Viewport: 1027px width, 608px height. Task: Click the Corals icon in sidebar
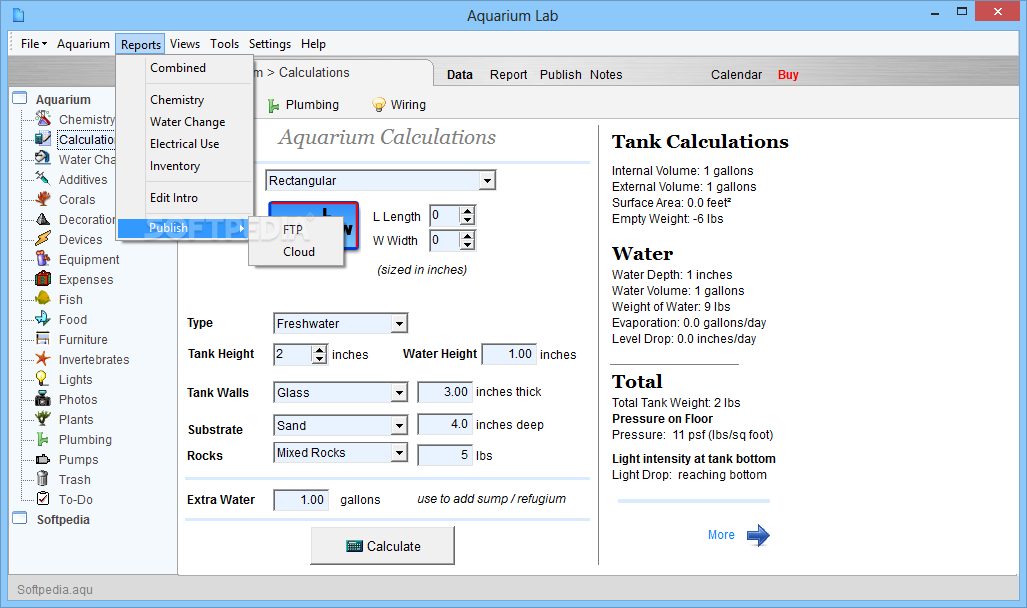(x=43, y=199)
